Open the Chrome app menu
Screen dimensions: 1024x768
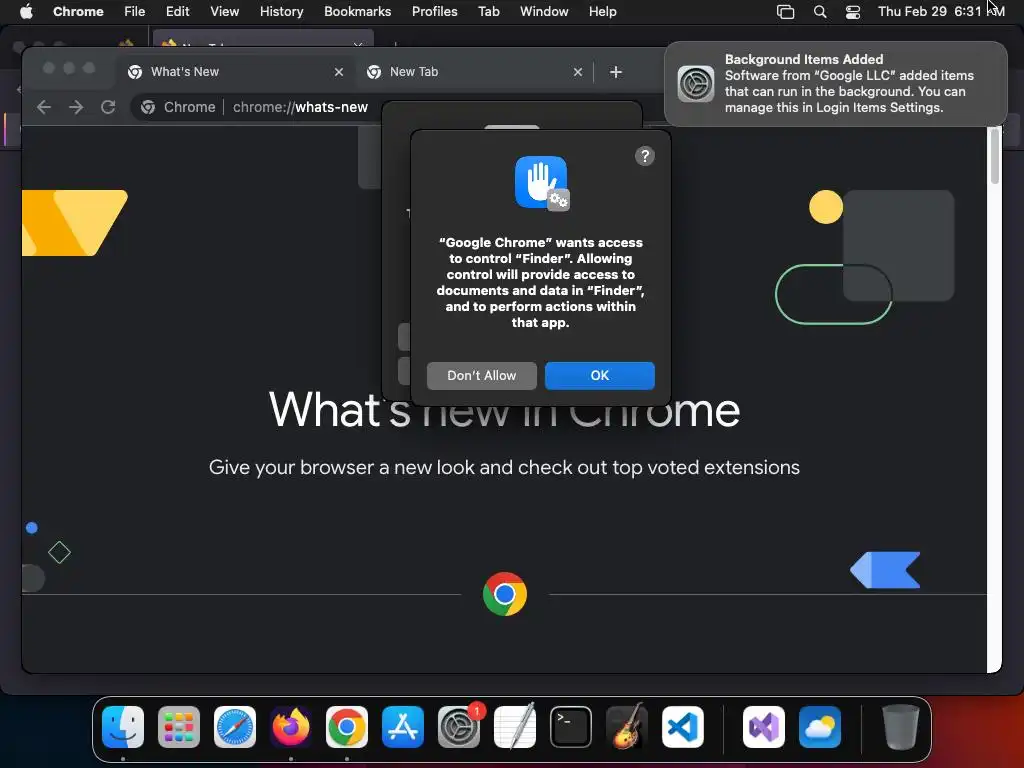point(78,11)
